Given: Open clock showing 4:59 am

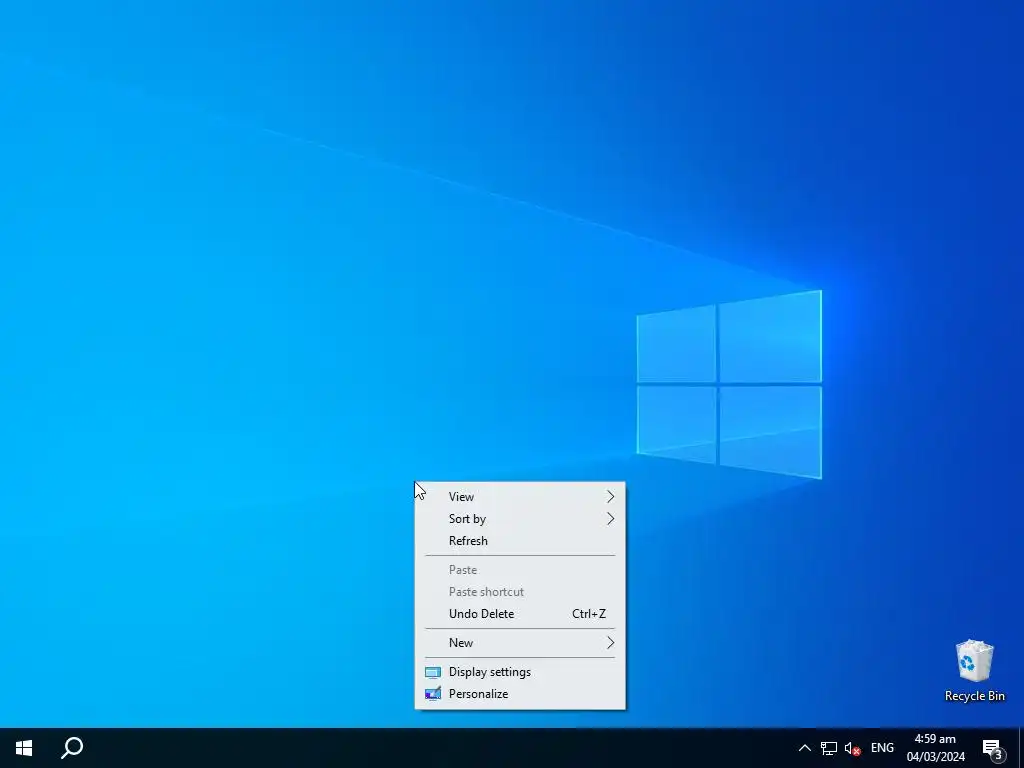Looking at the screenshot, I should click(x=935, y=748).
